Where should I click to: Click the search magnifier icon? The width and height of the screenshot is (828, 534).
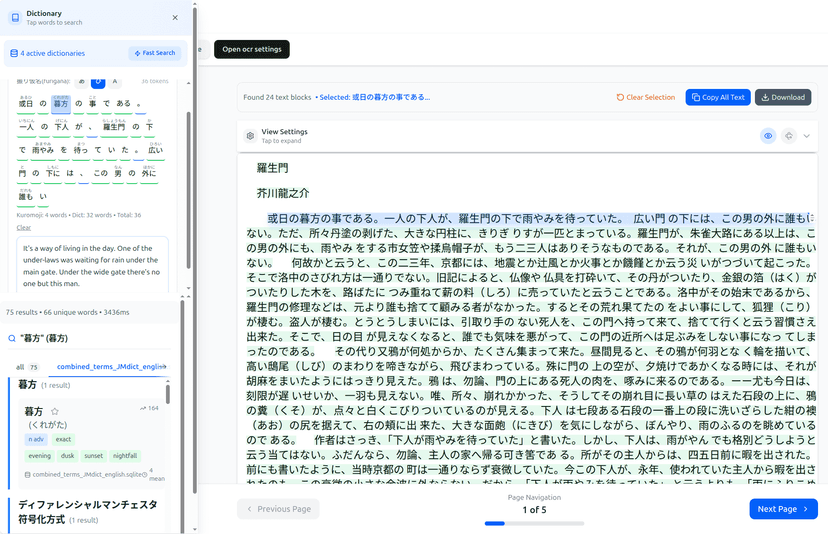tap(11, 339)
